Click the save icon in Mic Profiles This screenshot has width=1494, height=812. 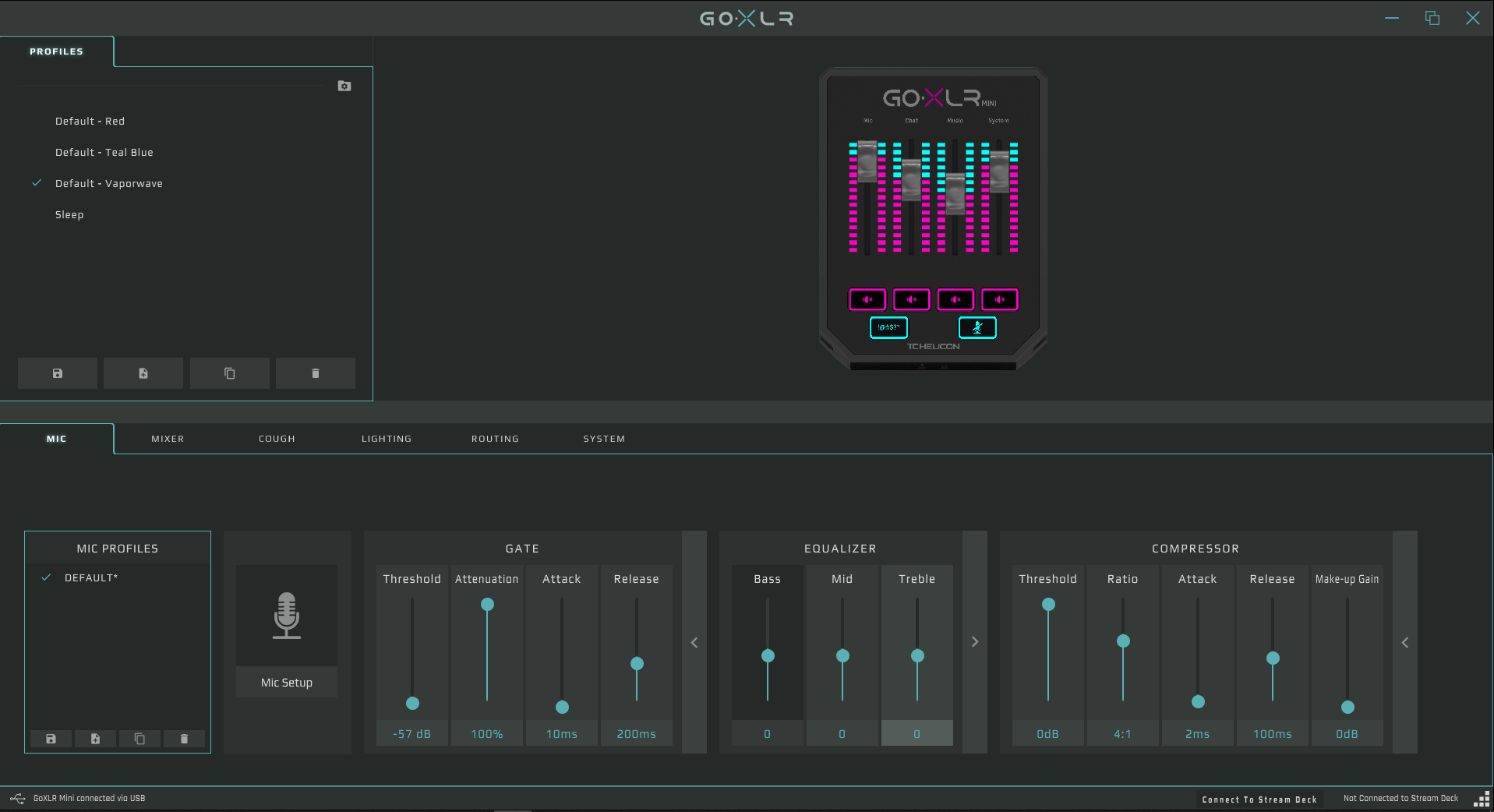[x=51, y=739]
